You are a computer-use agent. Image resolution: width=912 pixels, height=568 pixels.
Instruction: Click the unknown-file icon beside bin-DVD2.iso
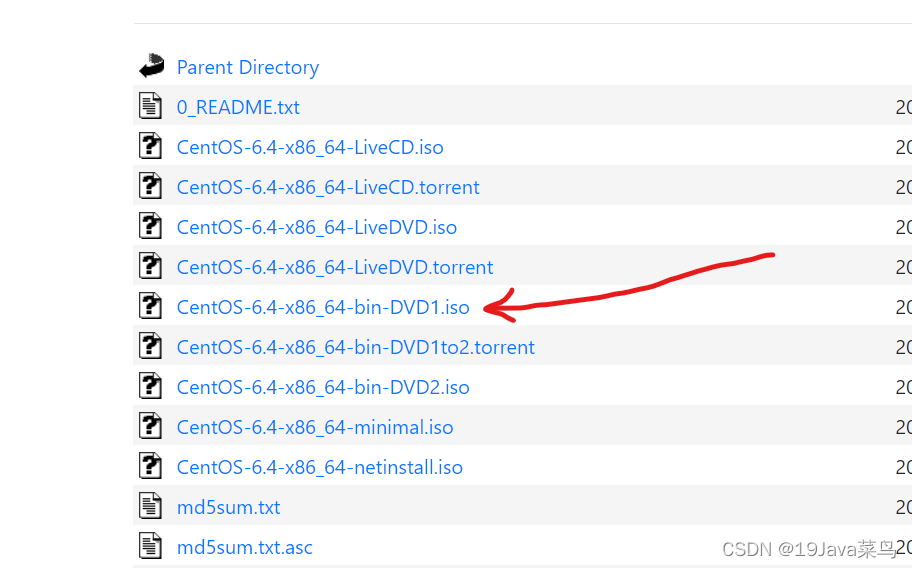click(x=150, y=386)
